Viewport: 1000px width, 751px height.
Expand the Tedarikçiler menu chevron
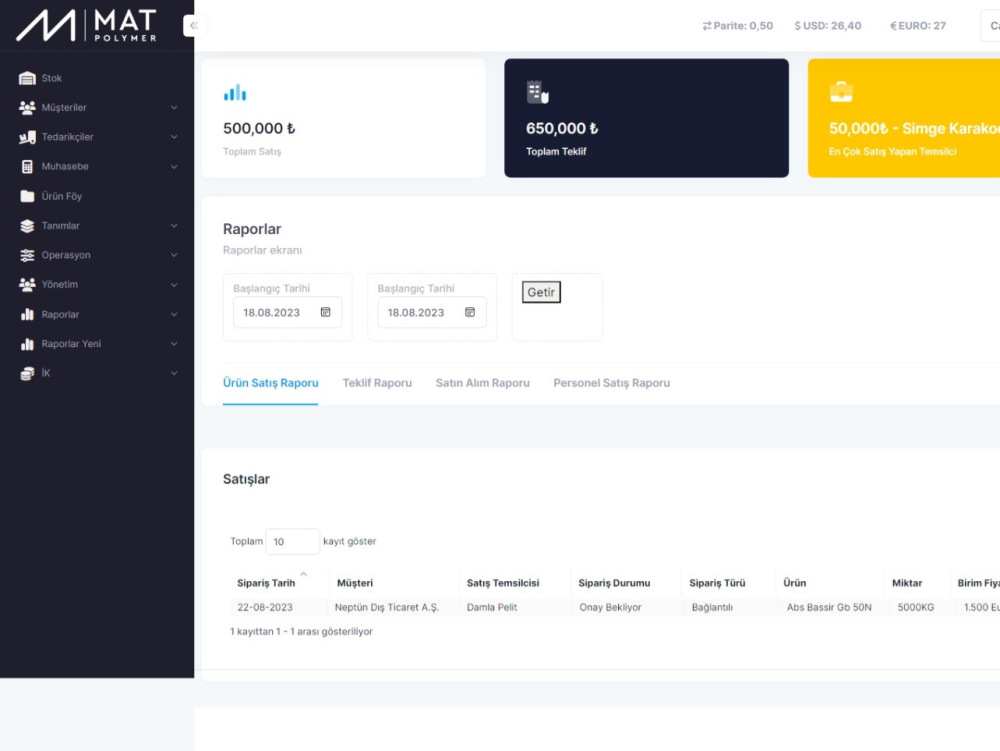click(x=174, y=137)
